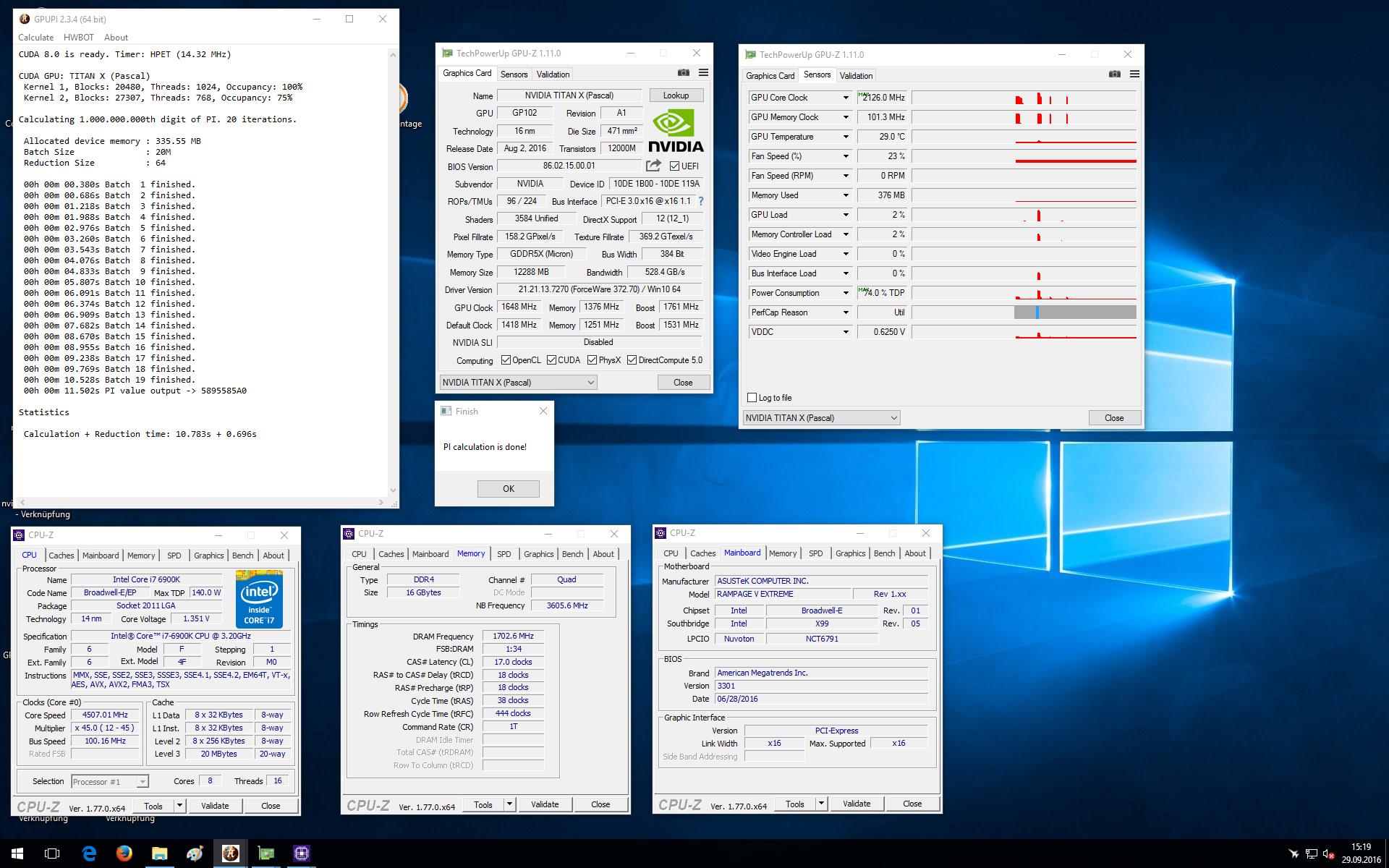Click the network icon in system tray
1389x868 pixels.
1311,854
